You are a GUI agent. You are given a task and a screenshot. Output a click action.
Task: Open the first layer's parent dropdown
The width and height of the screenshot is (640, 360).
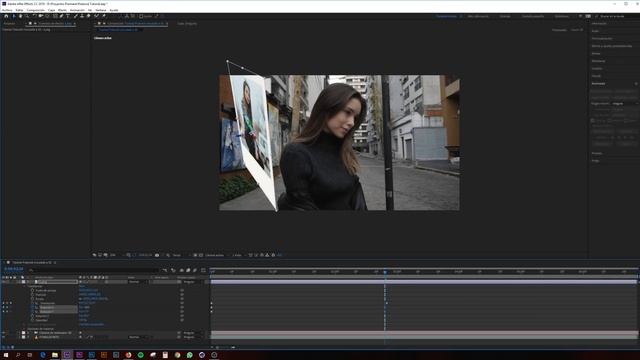[193, 282]
